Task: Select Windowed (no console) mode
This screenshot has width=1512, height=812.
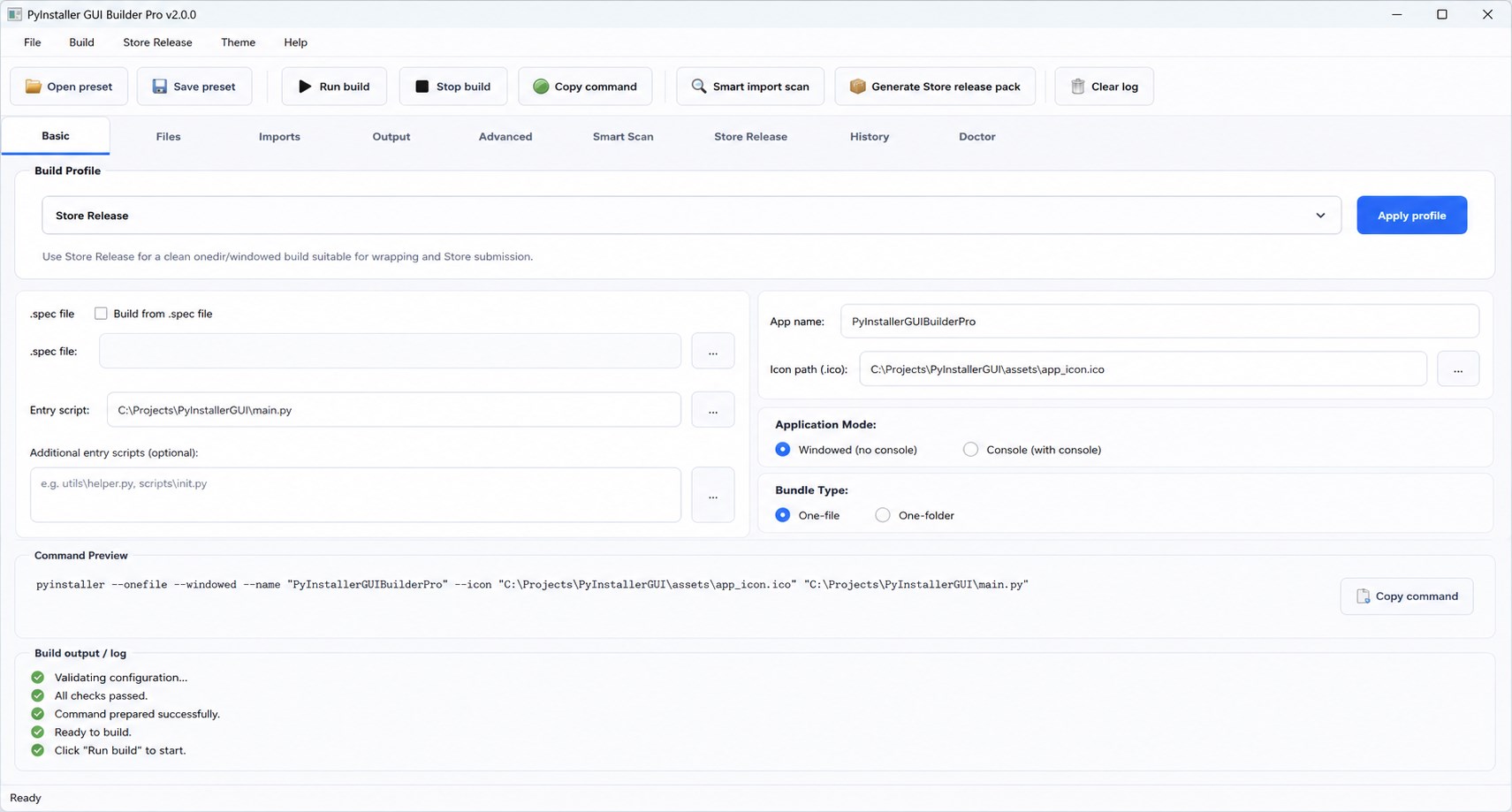Action: click(x=783, y=450)
